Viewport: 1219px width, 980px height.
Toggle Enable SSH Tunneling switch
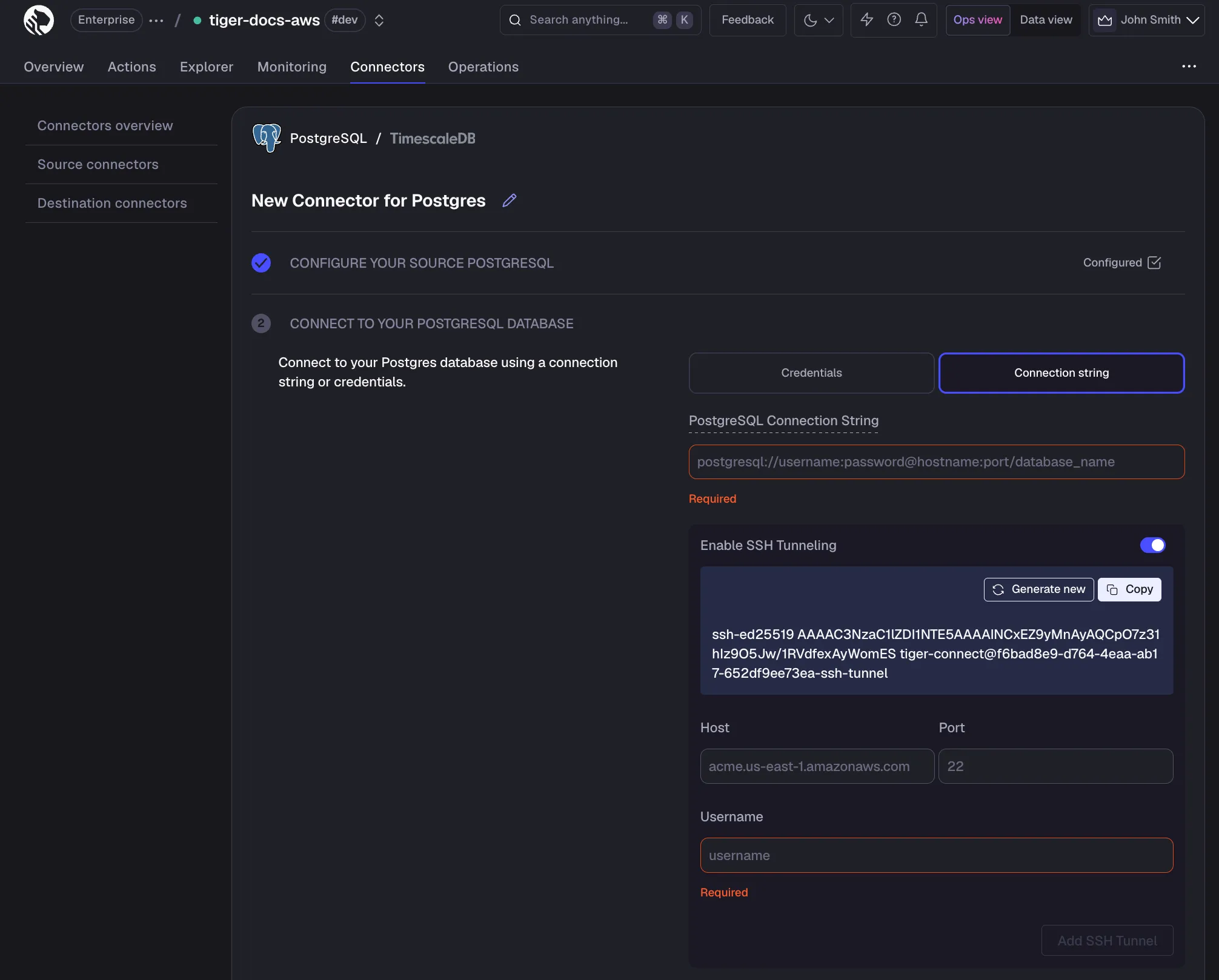[1152, 545]
